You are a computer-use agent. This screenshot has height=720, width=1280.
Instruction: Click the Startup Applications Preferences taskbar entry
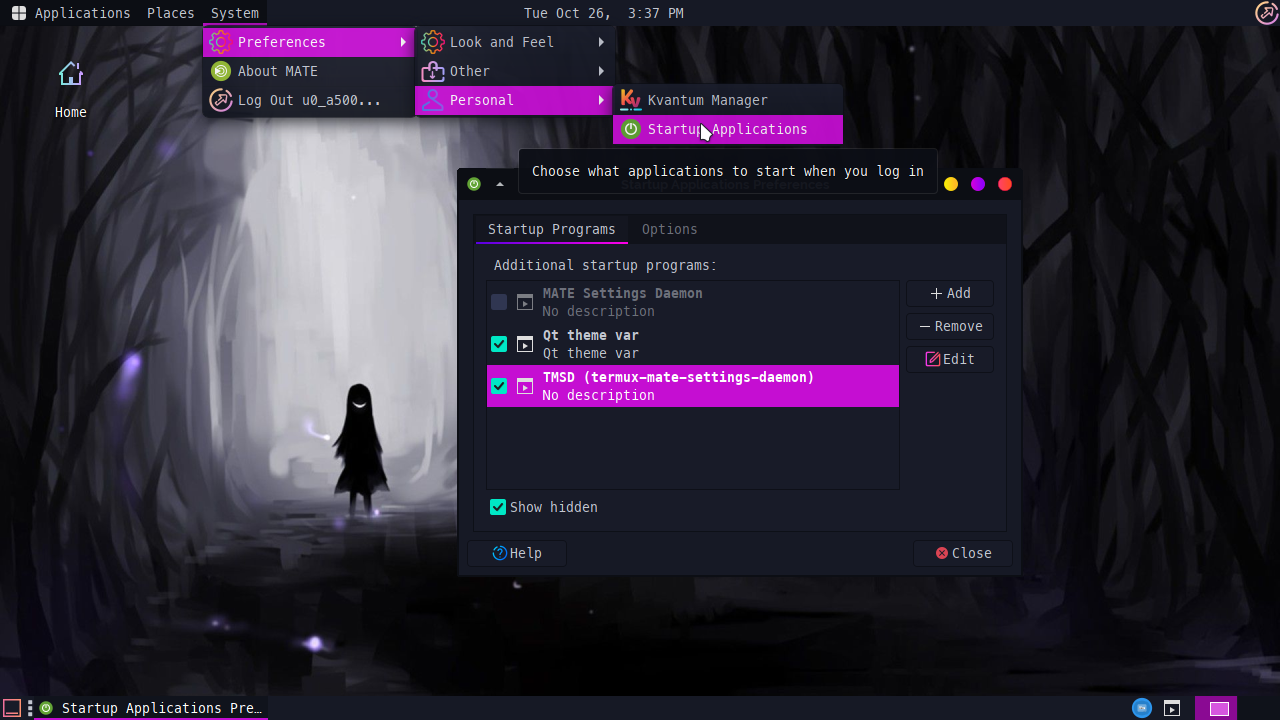(151, 708)
